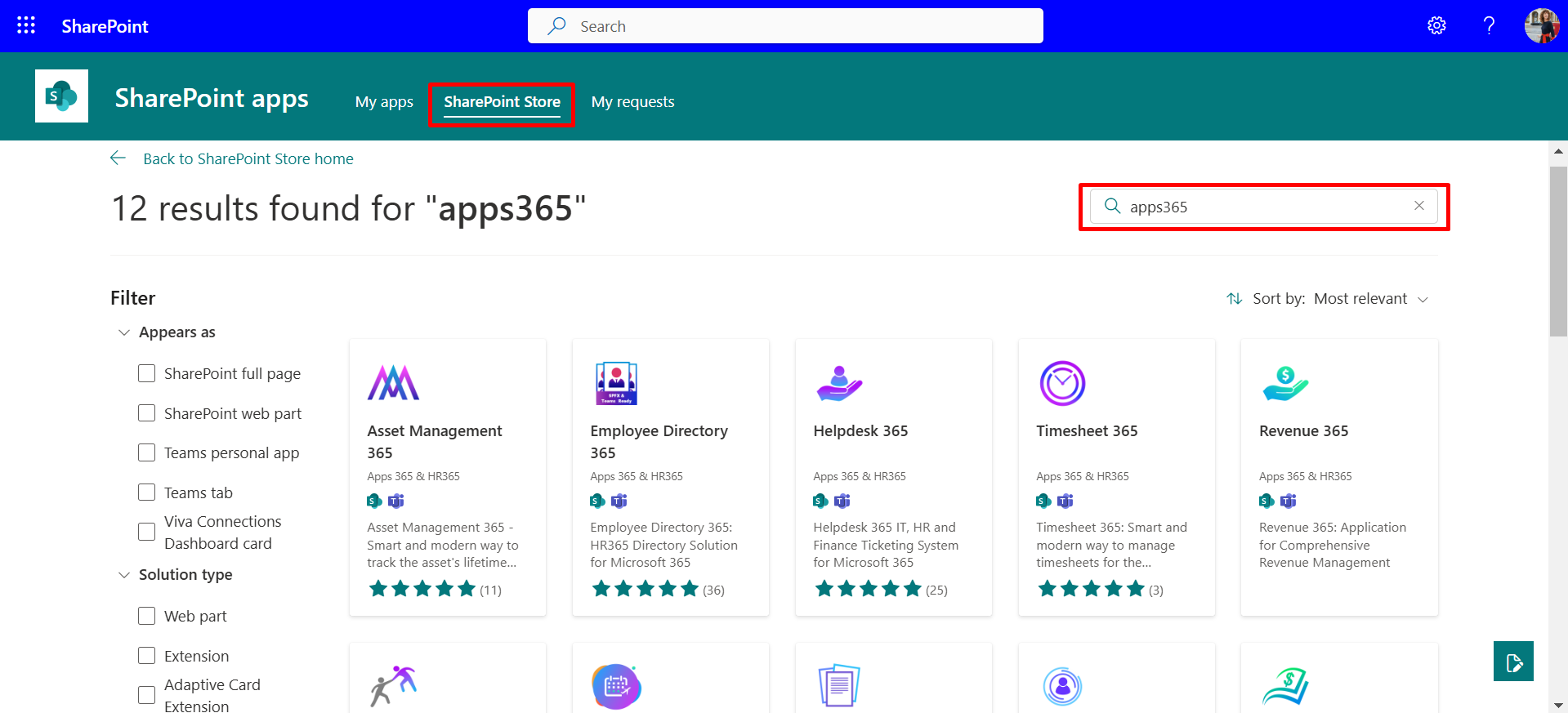Click the Teams badge under Timesheet 365
Viewport: 1568px width, 713px height.
point(1065,501)
